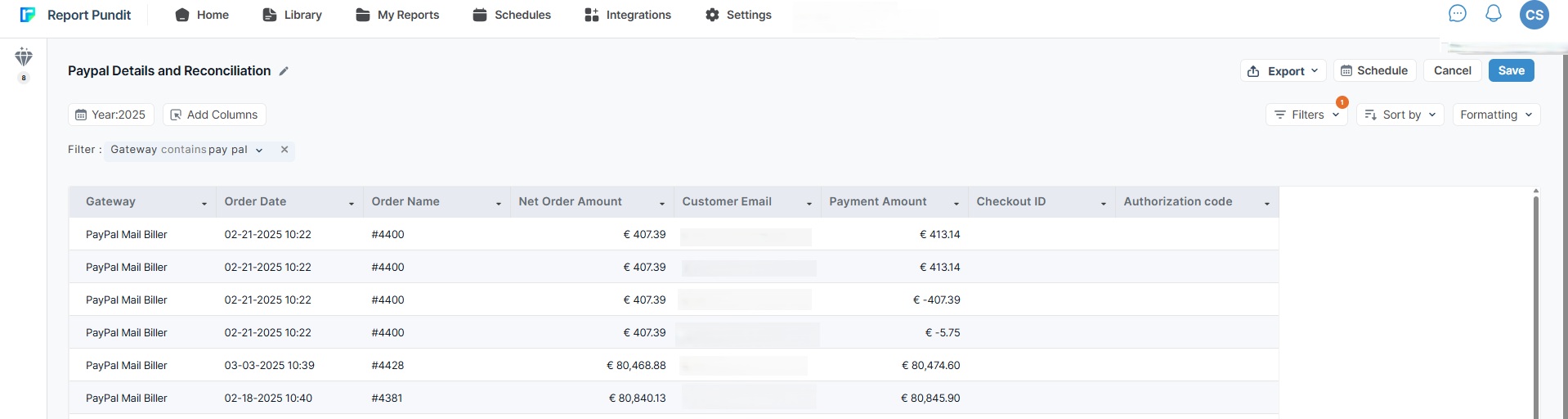Click the net order amount € 80,468.88
This screenshot has width=1568, height=419.
(x=636, y=365)
